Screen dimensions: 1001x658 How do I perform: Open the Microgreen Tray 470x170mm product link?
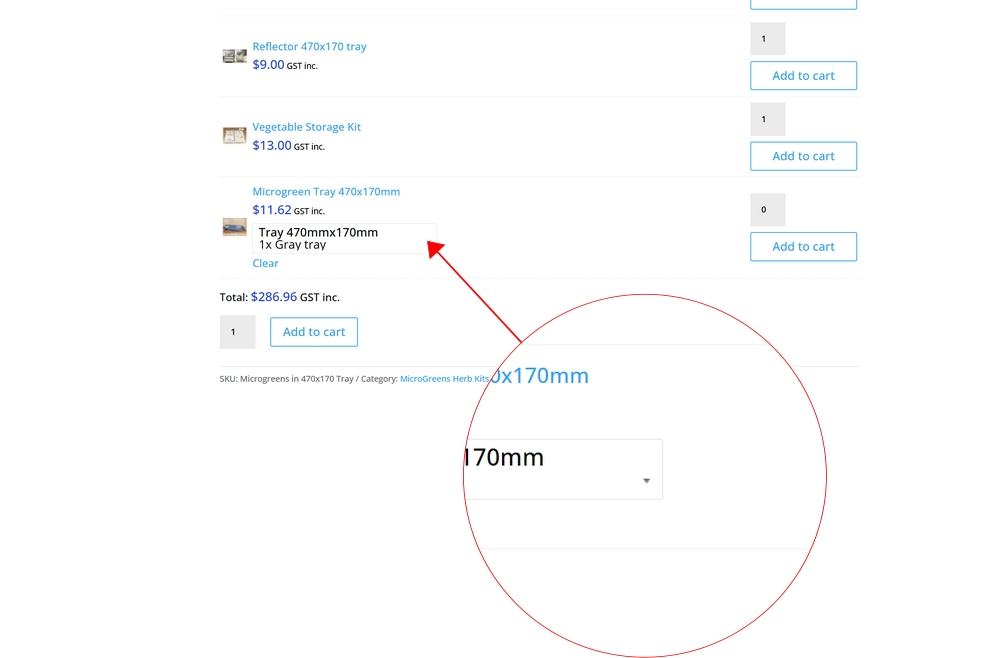tap(326, 192)
